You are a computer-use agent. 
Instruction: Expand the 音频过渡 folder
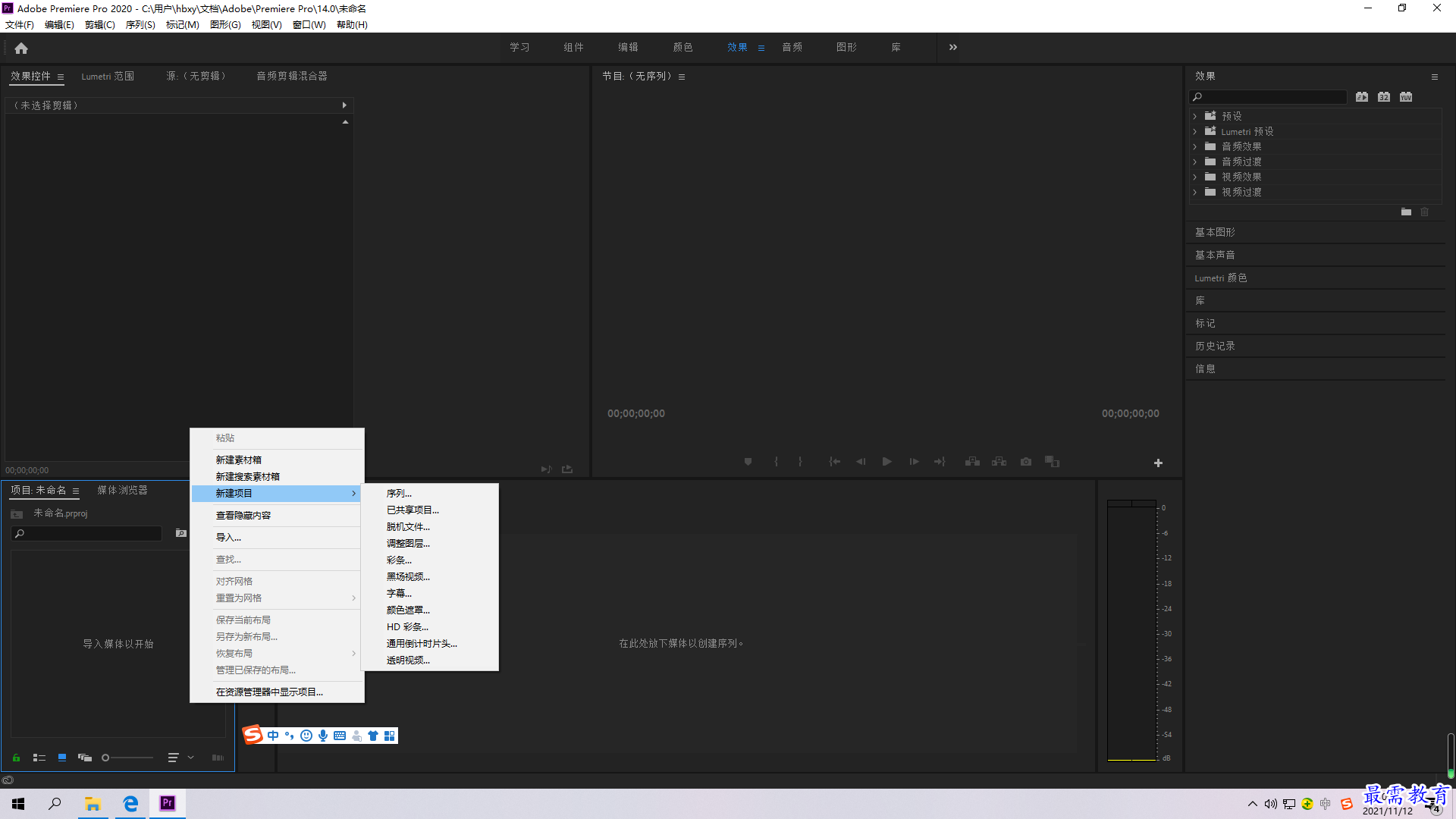[x=1195, y=162]
